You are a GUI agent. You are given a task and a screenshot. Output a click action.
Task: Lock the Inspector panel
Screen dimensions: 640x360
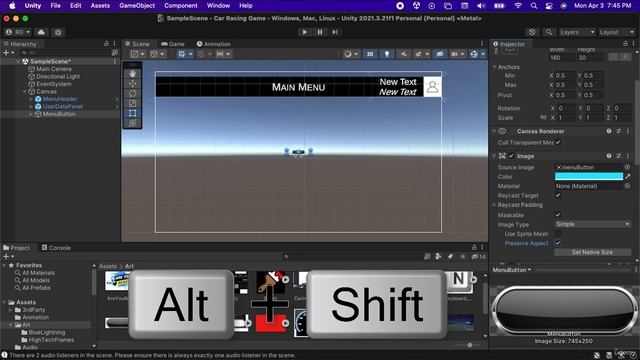coord(625,44)
